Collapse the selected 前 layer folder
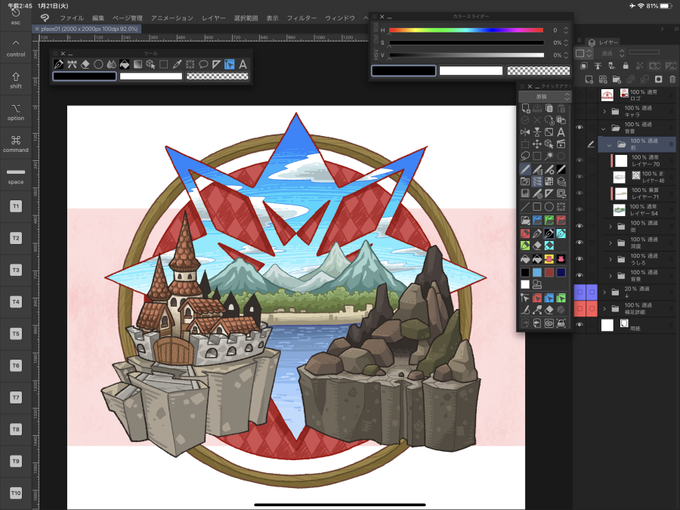The width and height of the screenshot is (680, 510). 609,145
